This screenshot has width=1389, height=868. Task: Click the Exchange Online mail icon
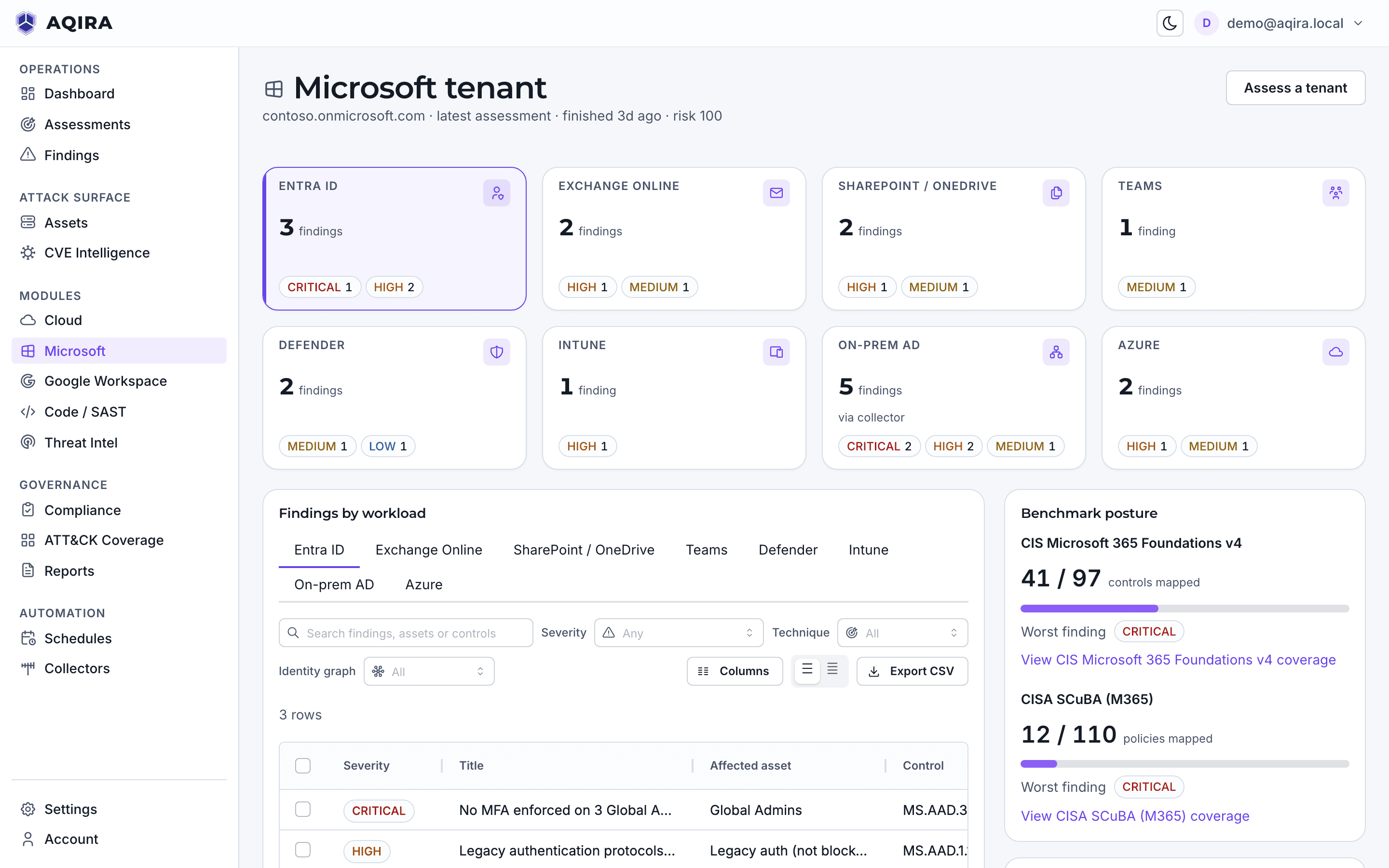776,193
